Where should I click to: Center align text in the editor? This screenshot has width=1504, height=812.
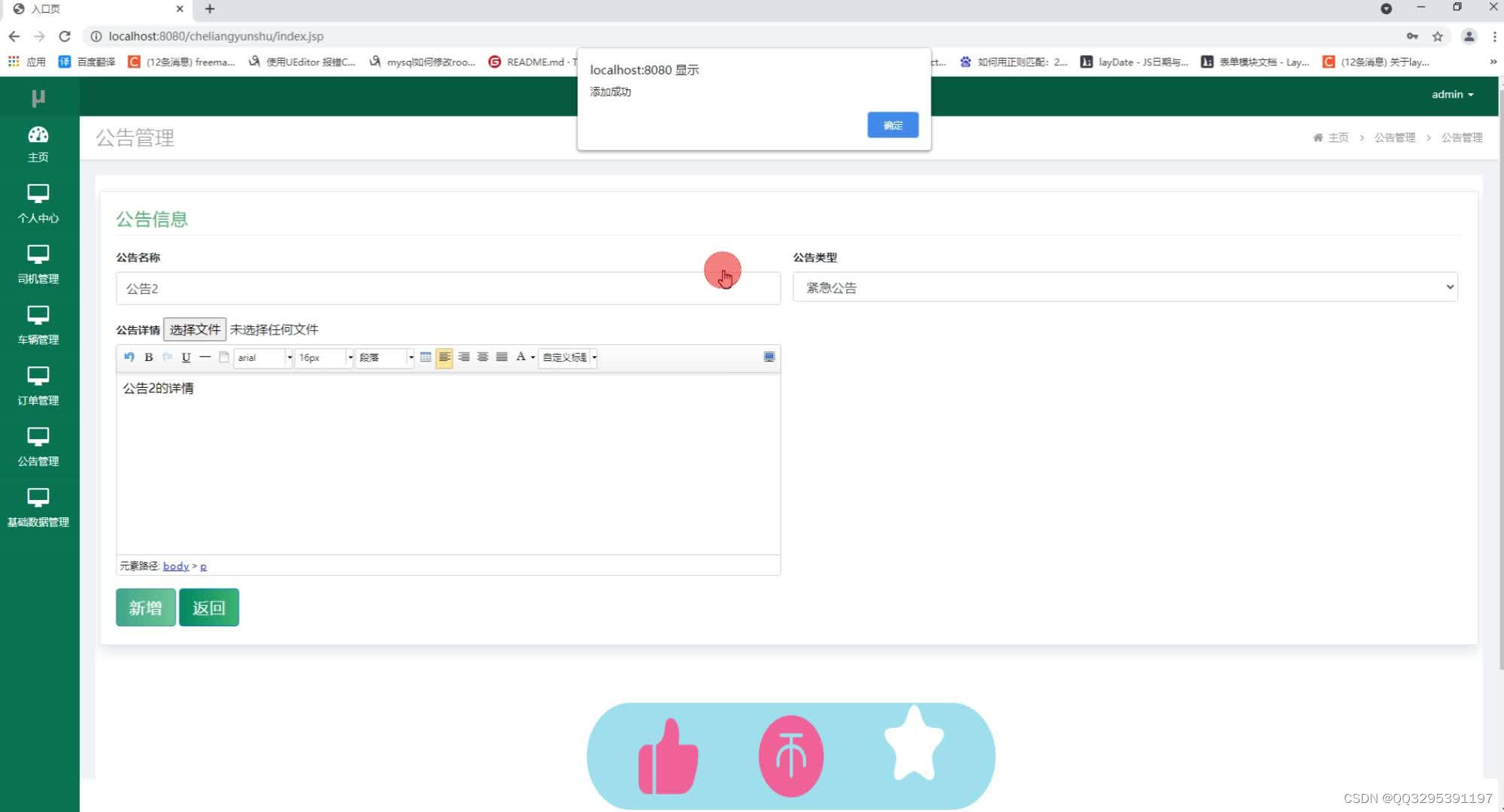483,357
